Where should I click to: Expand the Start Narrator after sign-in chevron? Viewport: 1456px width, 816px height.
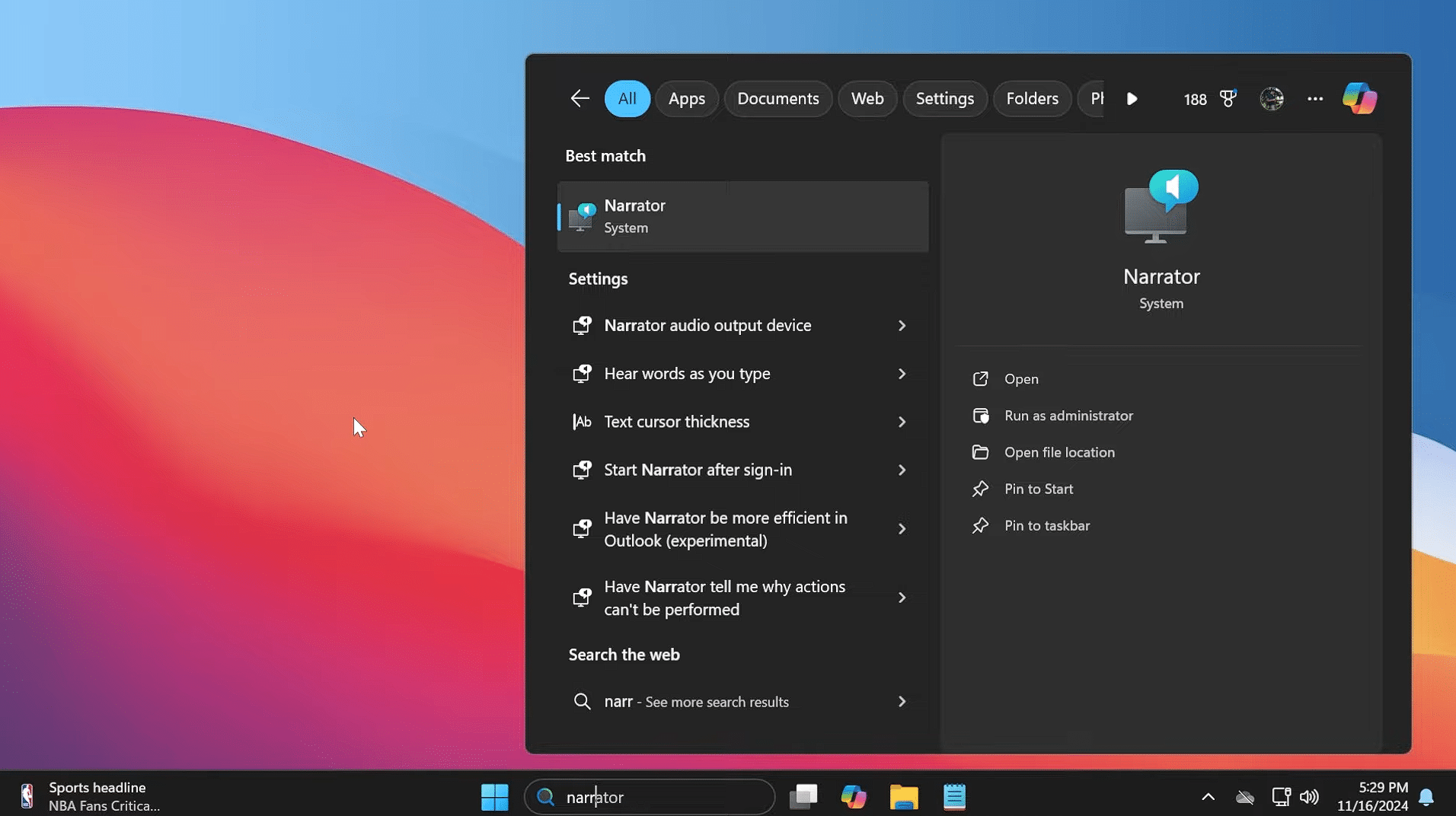click(902, 470)
